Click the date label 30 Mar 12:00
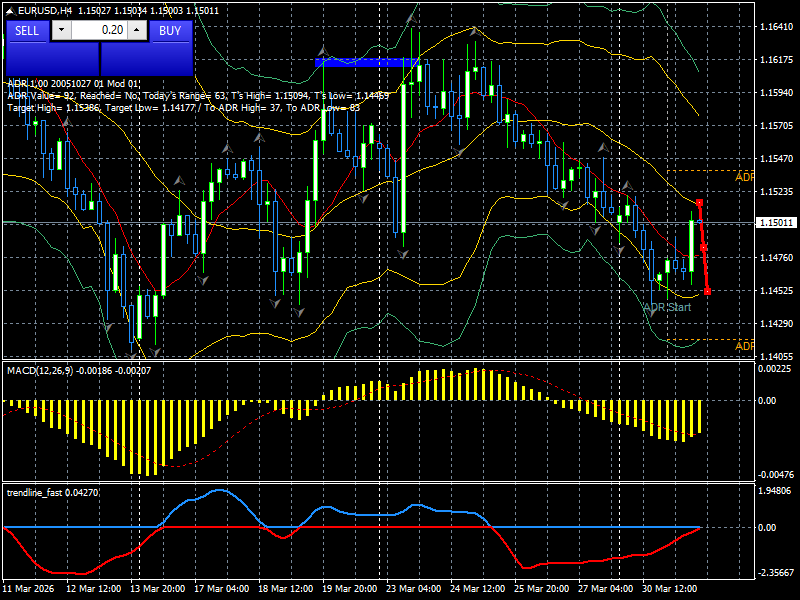Image resolution: width=800 pixels, height=600 pixels. click(x=669, y=588)
